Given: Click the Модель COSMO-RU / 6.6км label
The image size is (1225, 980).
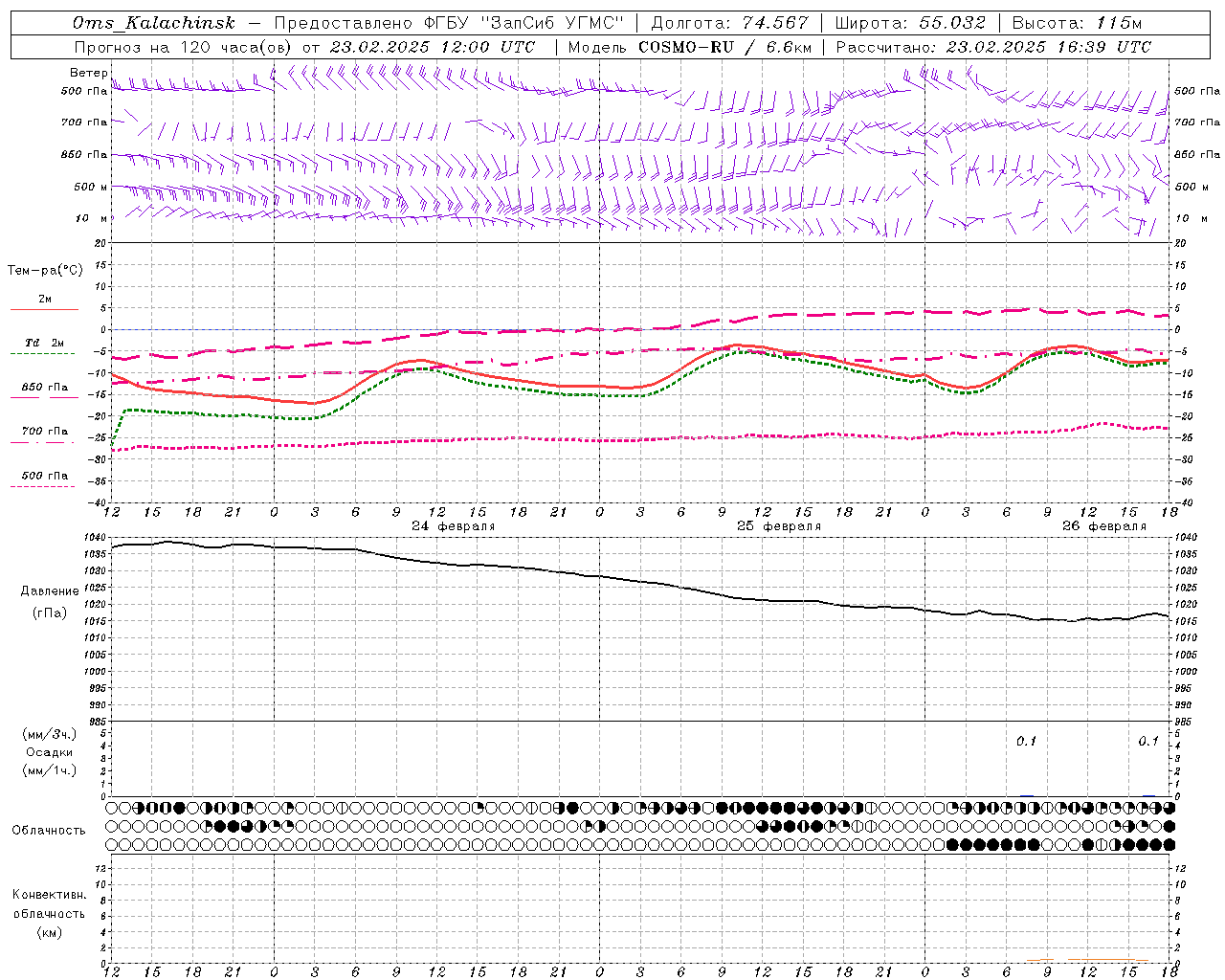Looking at the screenshot, I should click(x=689, y=47).
